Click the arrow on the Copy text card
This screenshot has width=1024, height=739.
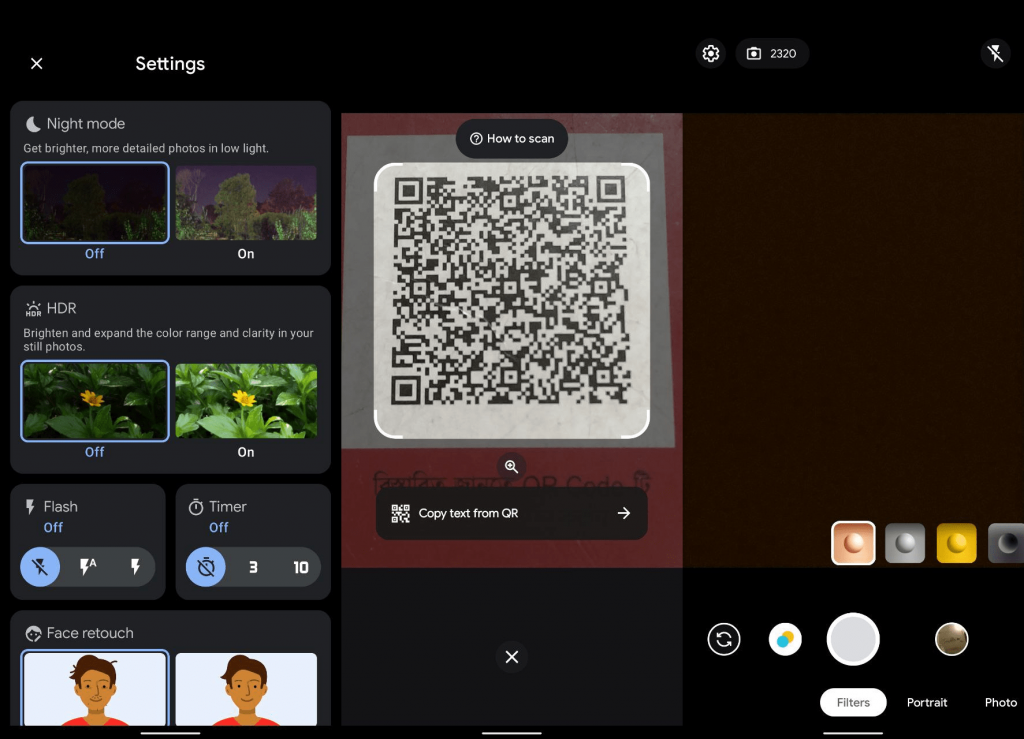point(624,513)
